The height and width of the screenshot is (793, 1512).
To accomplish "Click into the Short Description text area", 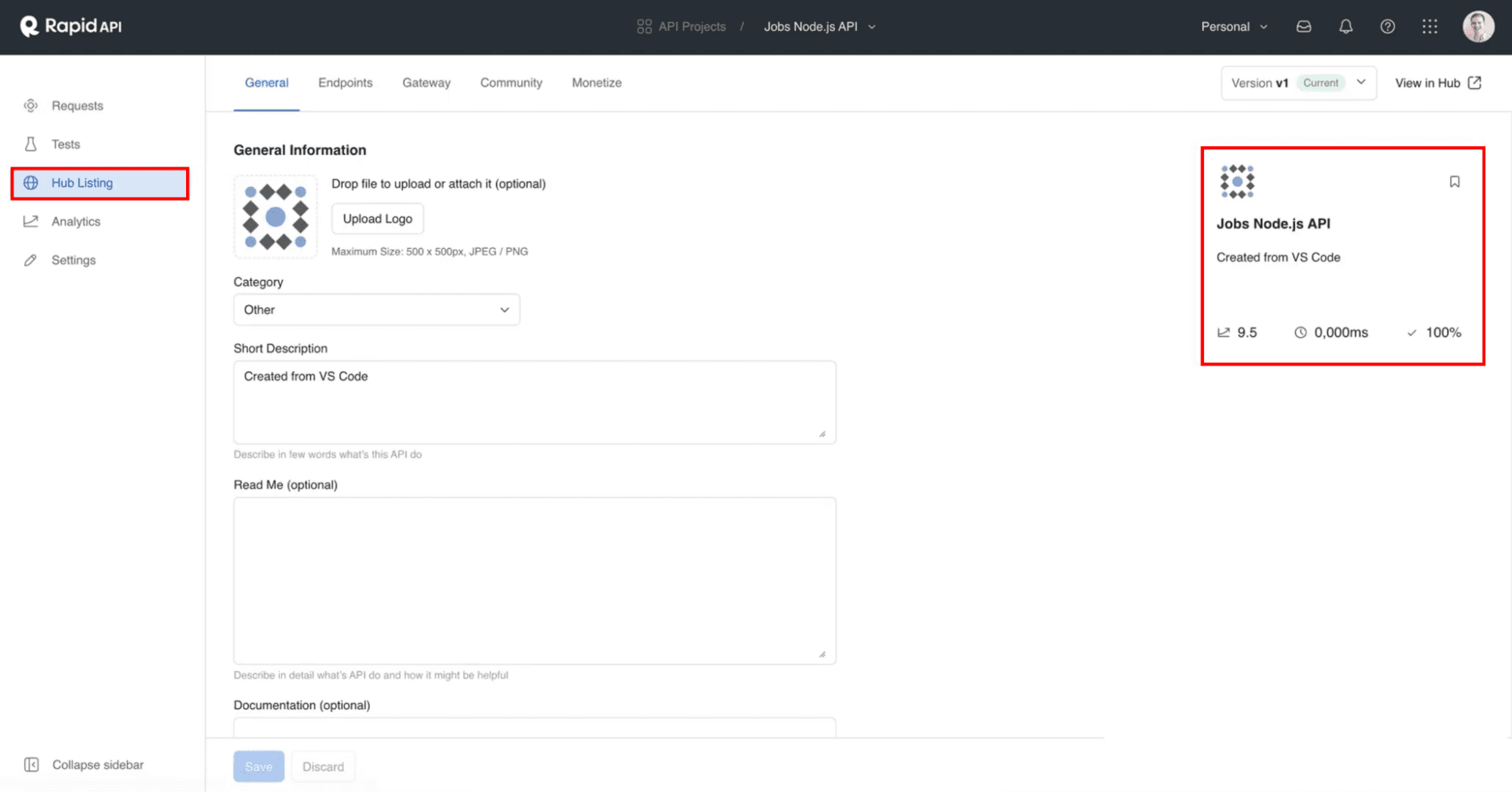I will pos(535,403).
